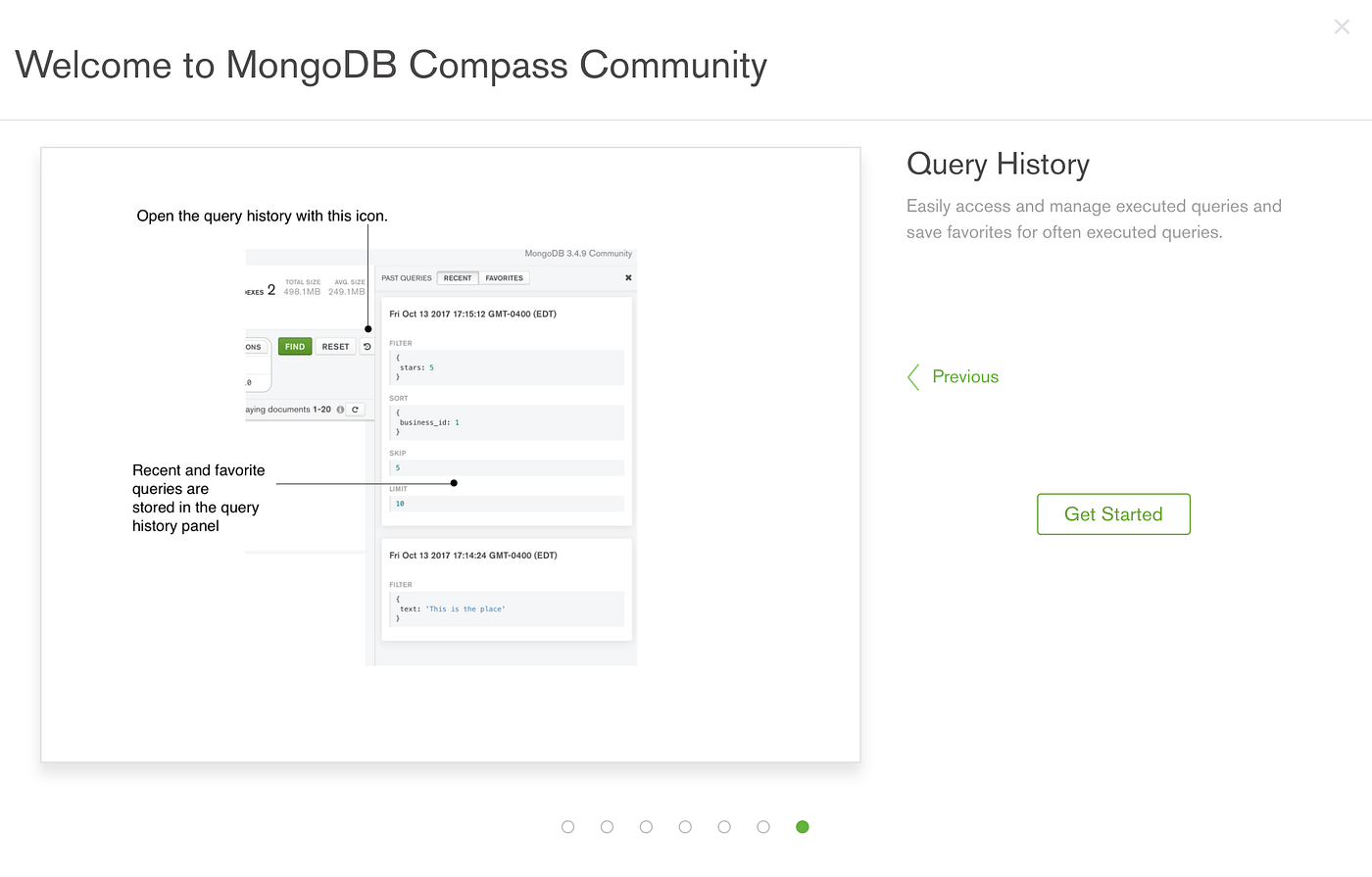Click the filled green progress dot

click(802, 826)
